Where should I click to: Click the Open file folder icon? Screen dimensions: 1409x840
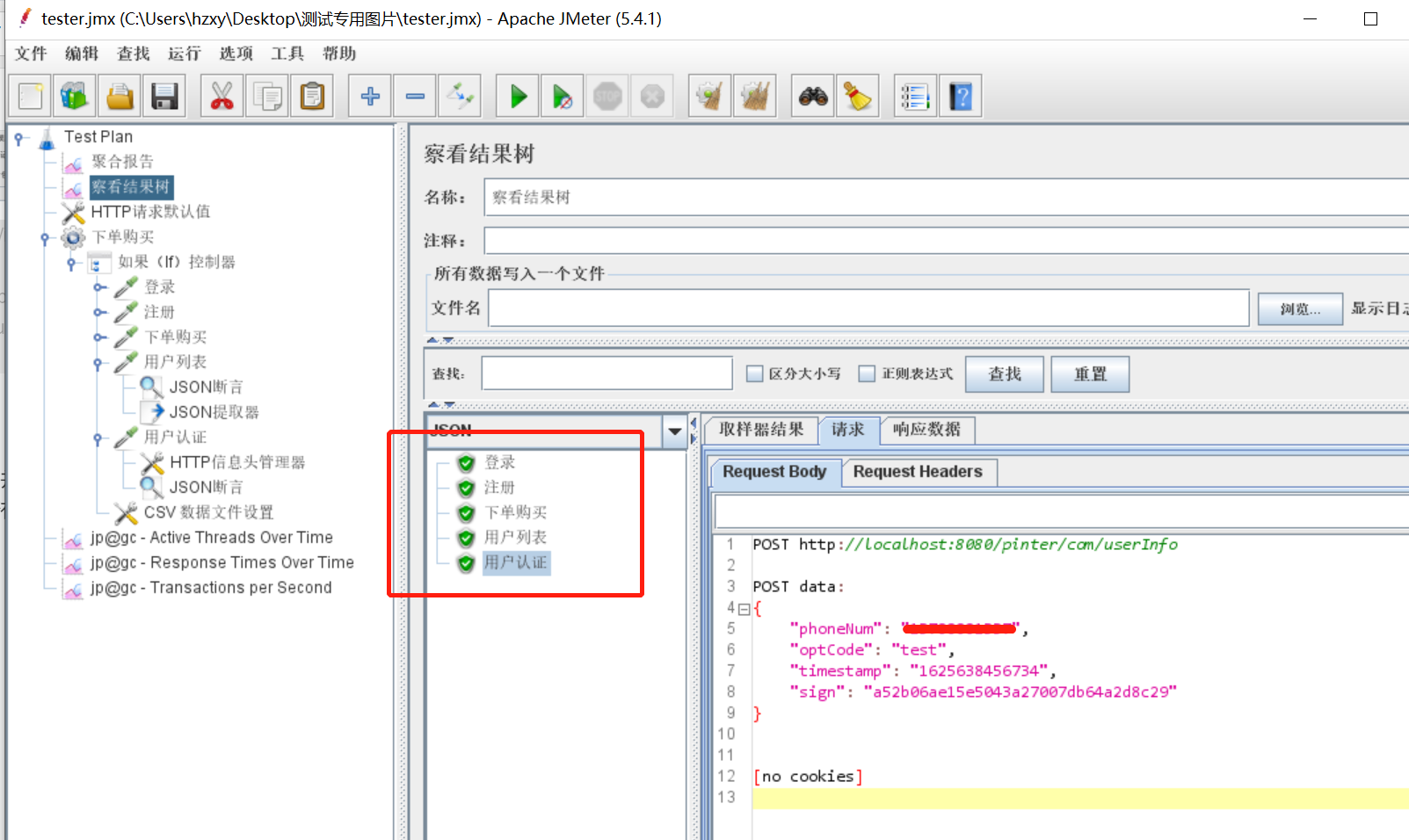pos(120,96)
